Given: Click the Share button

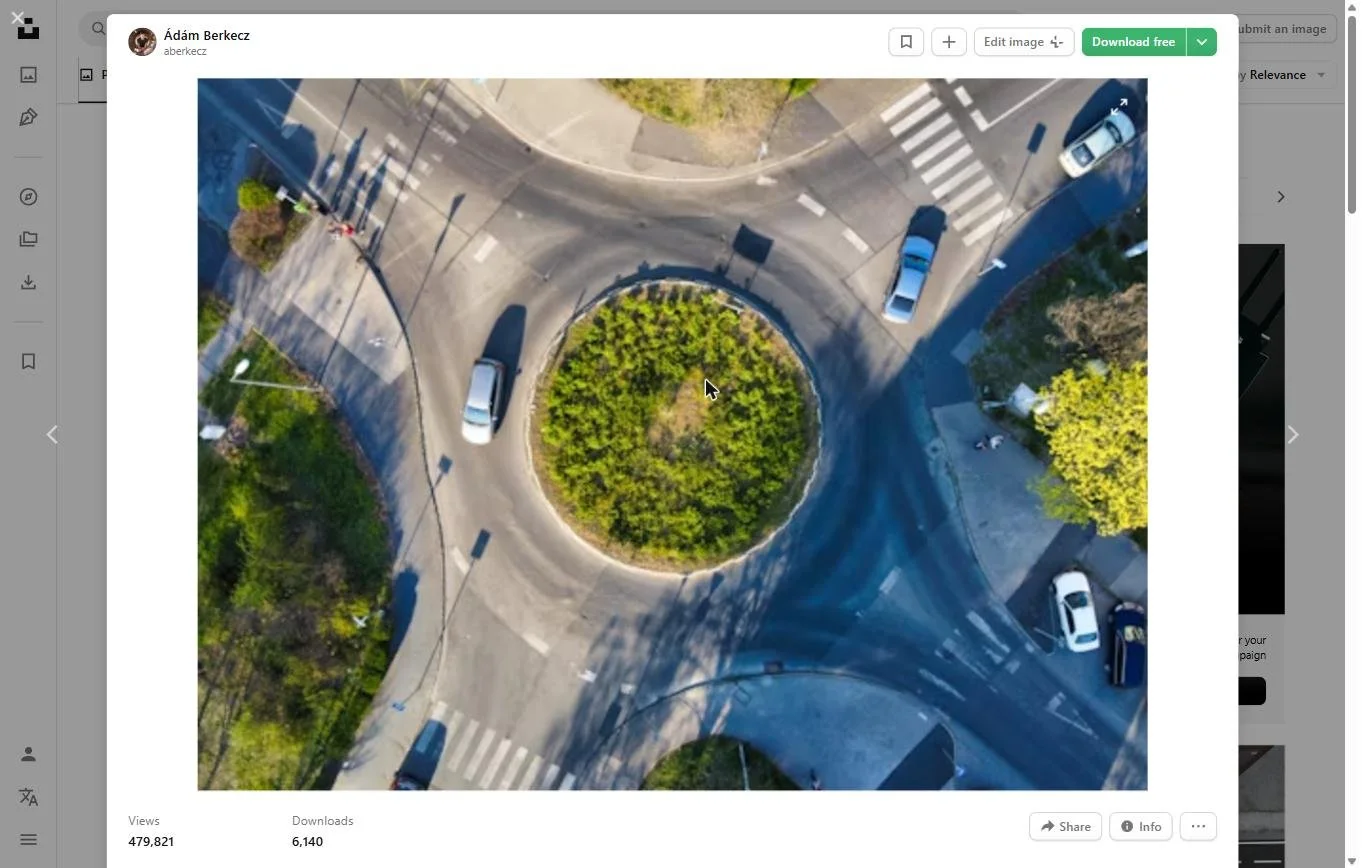Looking at the screenshot, I should [1065, 827].
